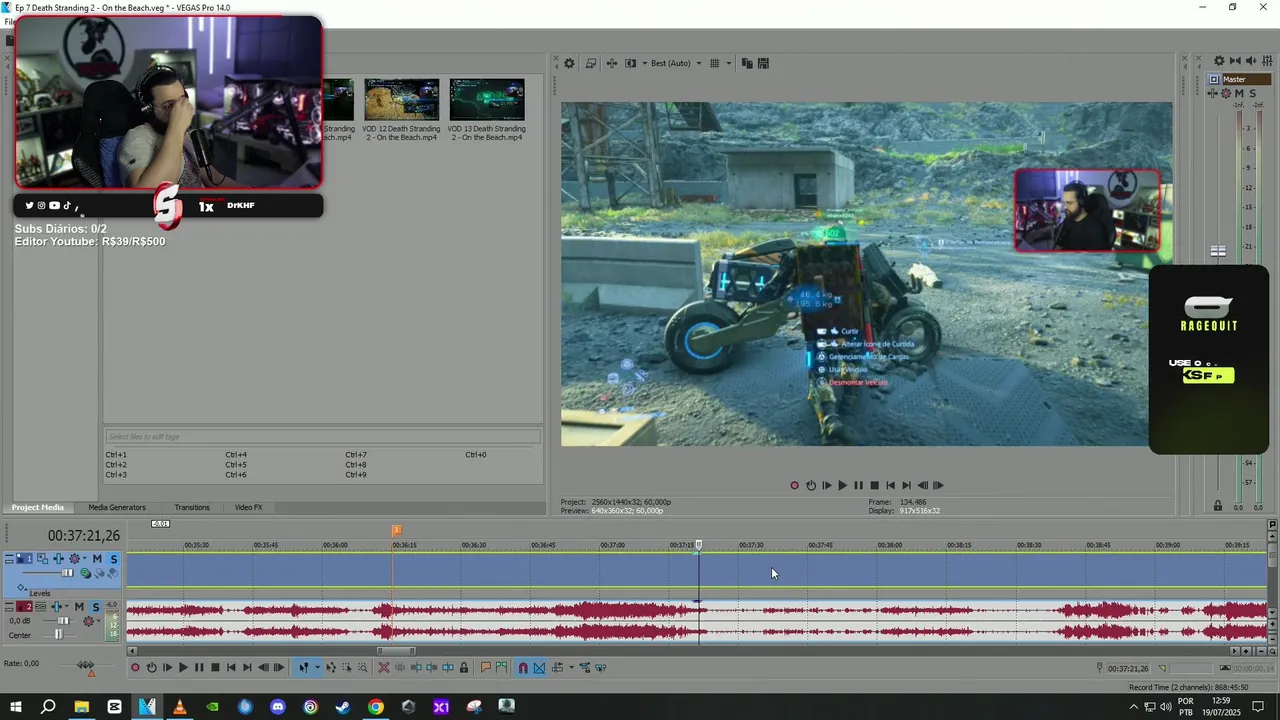Click timeline Play From Start button
The width and height of the screenshot is (1280, 720).
(168, 667)
